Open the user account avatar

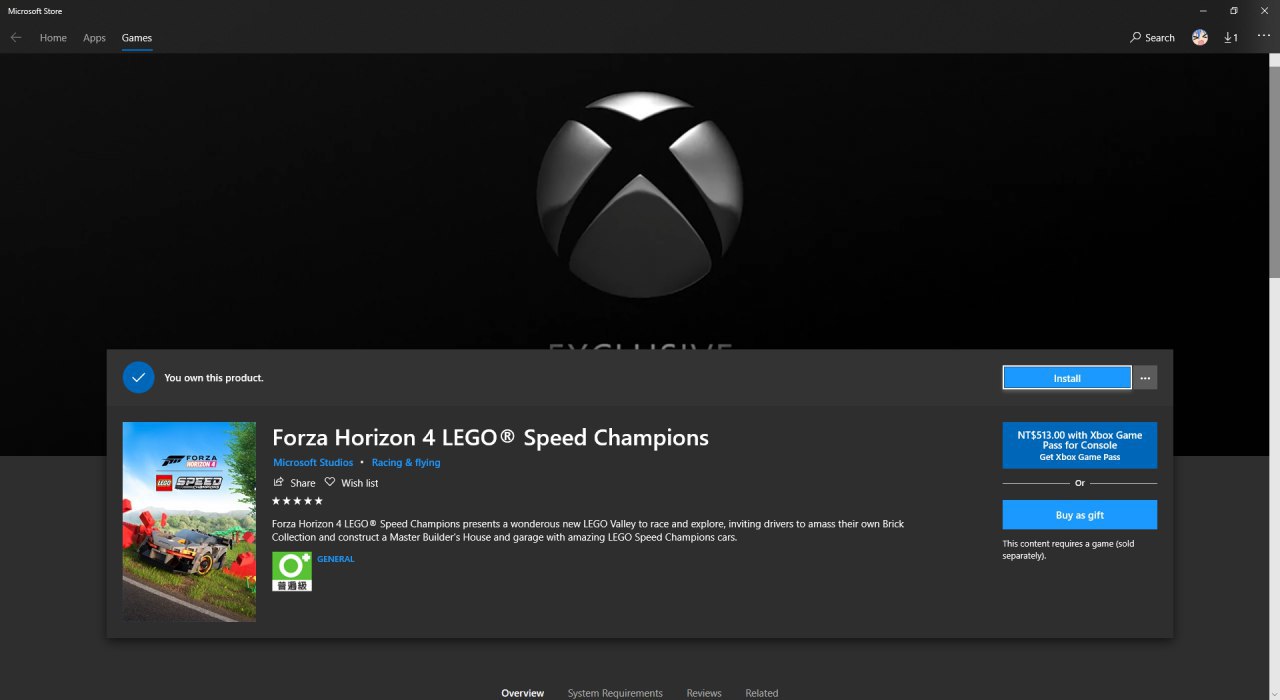click(1200, 37)
